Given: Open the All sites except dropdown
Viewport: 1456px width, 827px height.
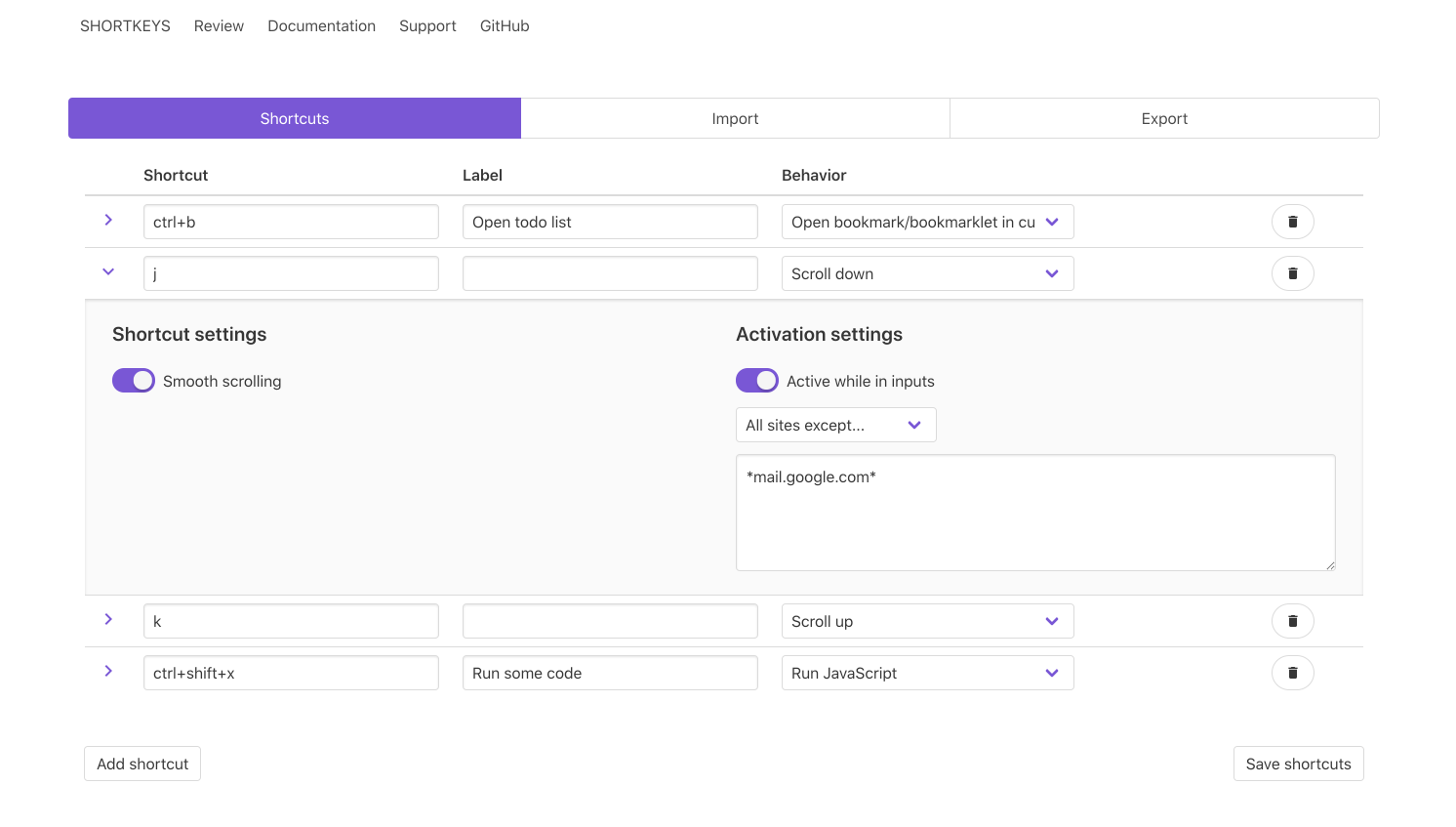Looking at the screenshot, I should 835,425.
